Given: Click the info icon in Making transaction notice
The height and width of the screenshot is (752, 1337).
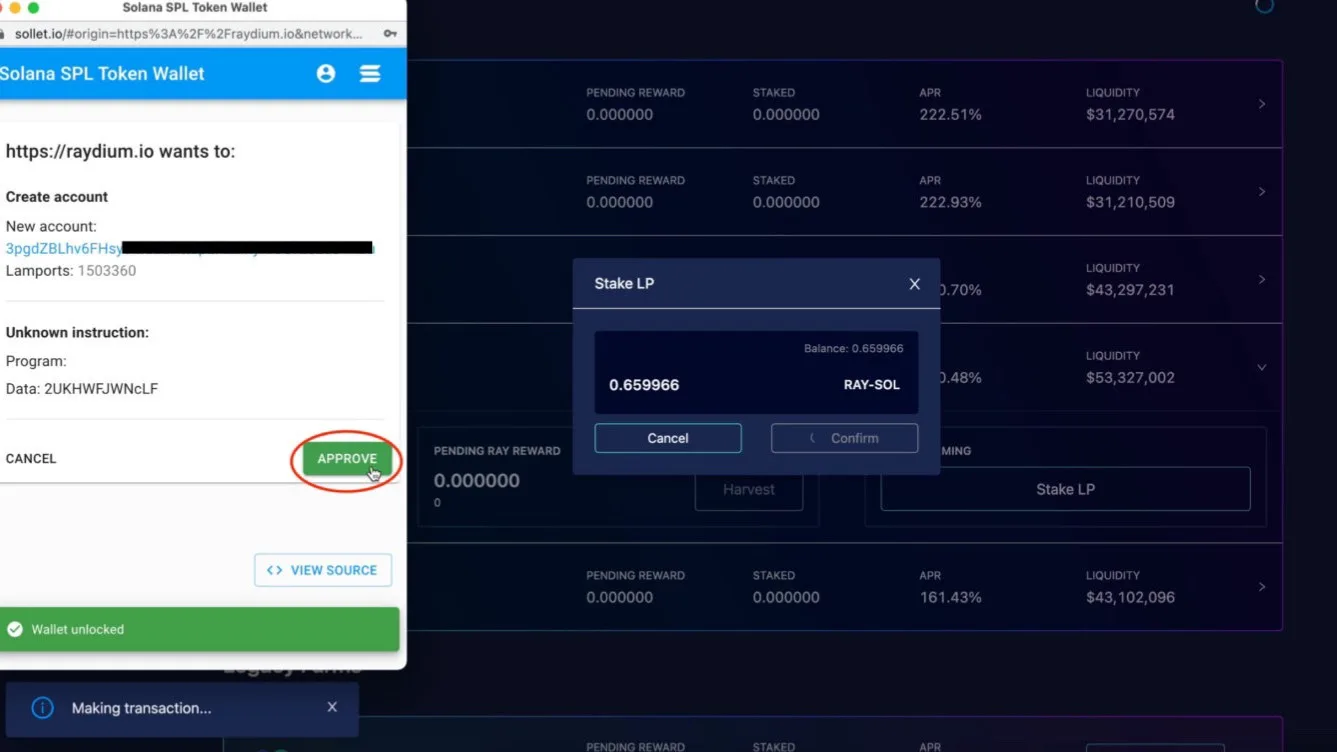Looking at the screenshot, I should [x=42, y=708].
